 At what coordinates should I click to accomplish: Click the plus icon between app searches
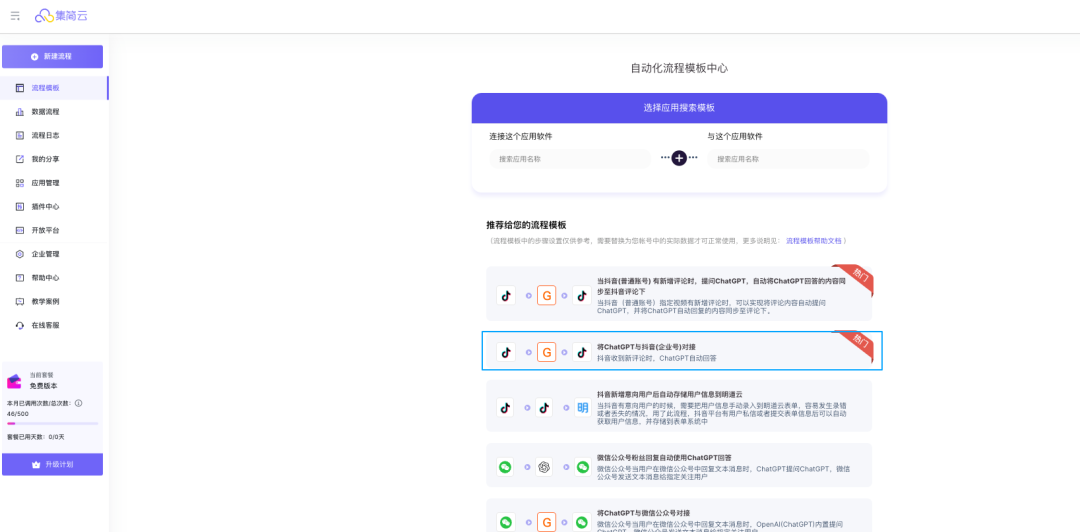[679, 158]
